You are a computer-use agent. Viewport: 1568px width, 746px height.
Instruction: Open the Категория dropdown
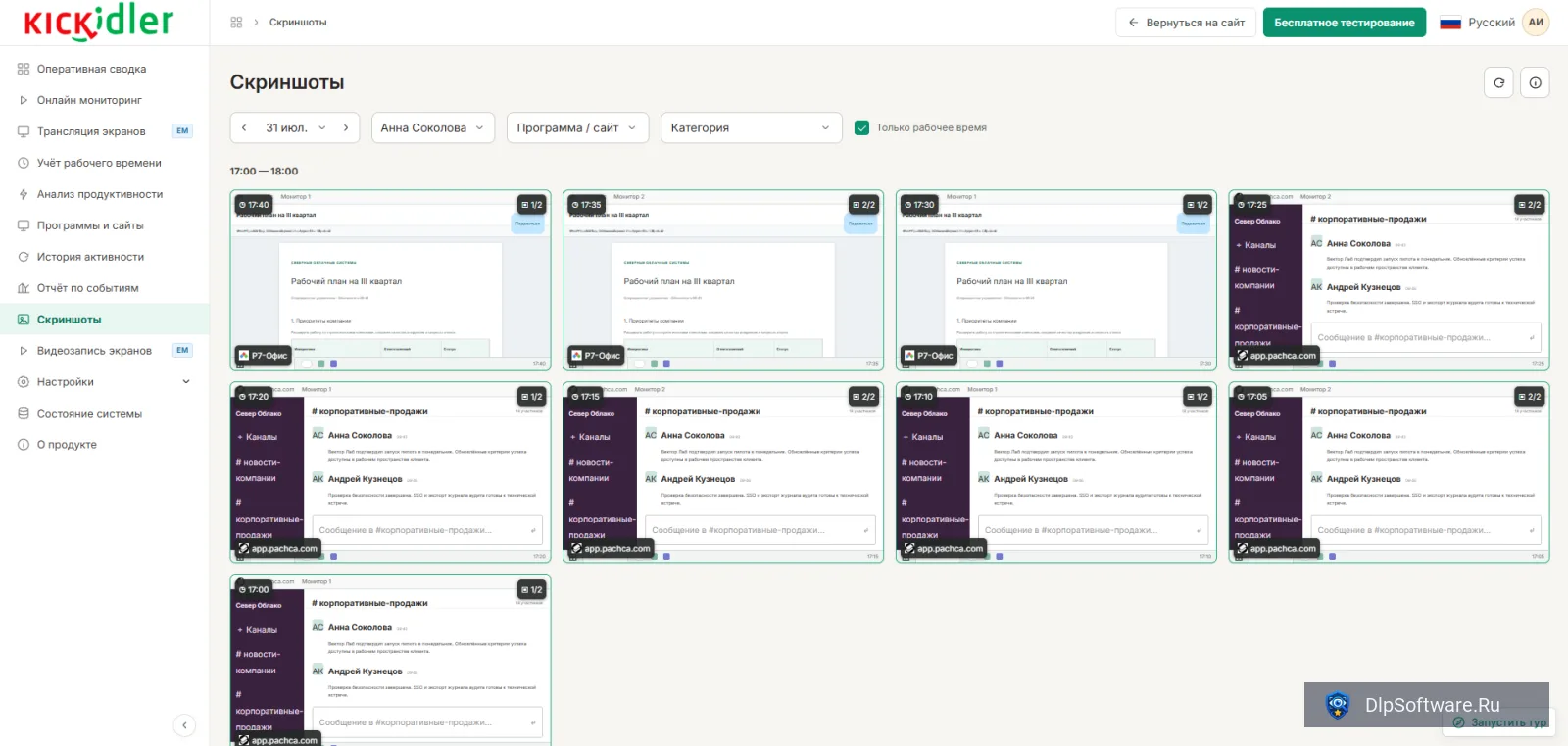coord(752,128)
